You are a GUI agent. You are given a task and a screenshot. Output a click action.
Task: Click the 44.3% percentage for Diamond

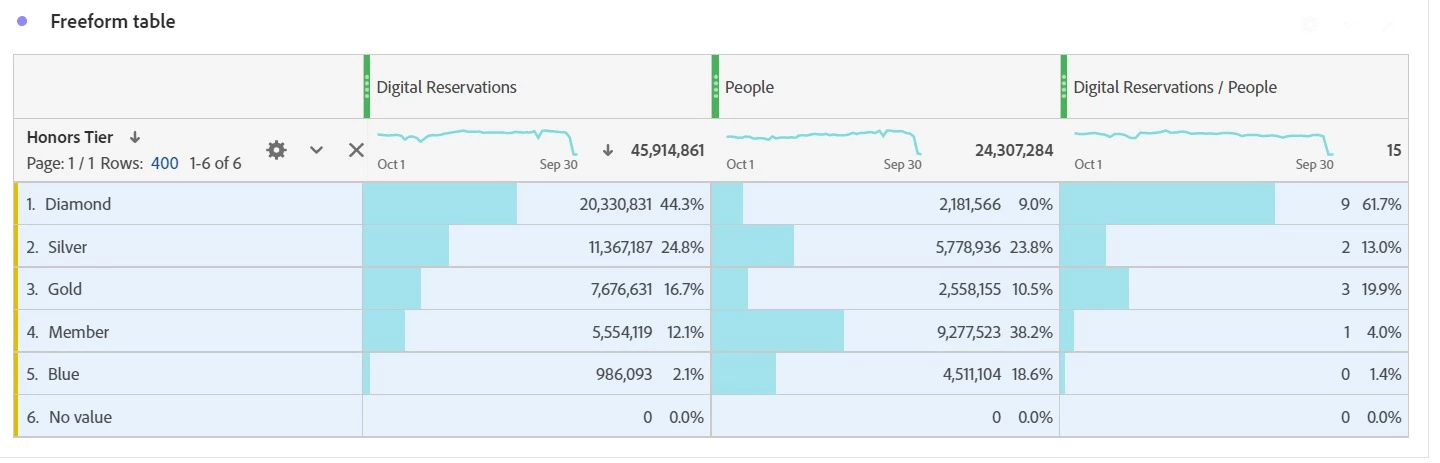(683, 204)
